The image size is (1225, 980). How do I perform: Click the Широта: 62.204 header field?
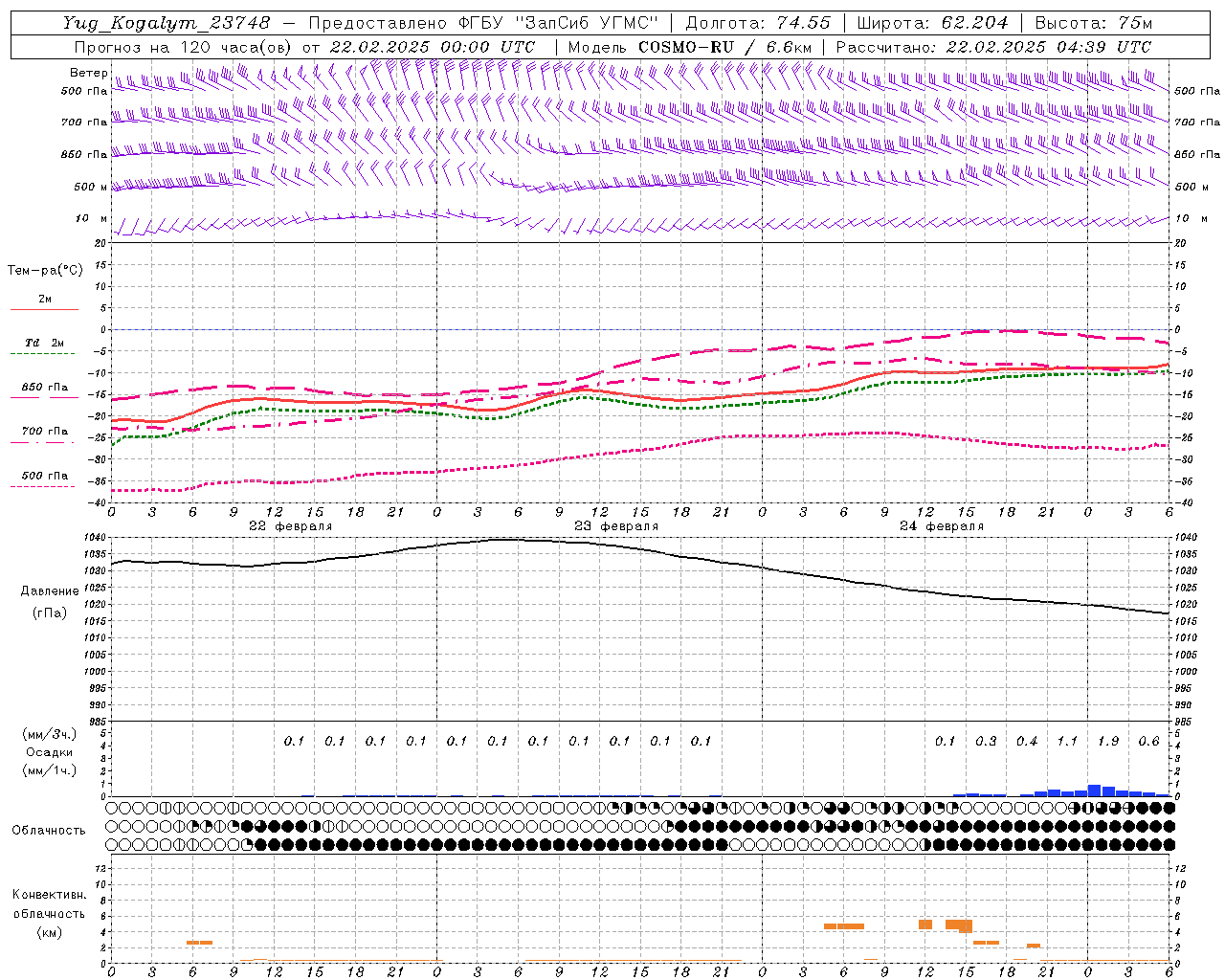click(932, 23)
